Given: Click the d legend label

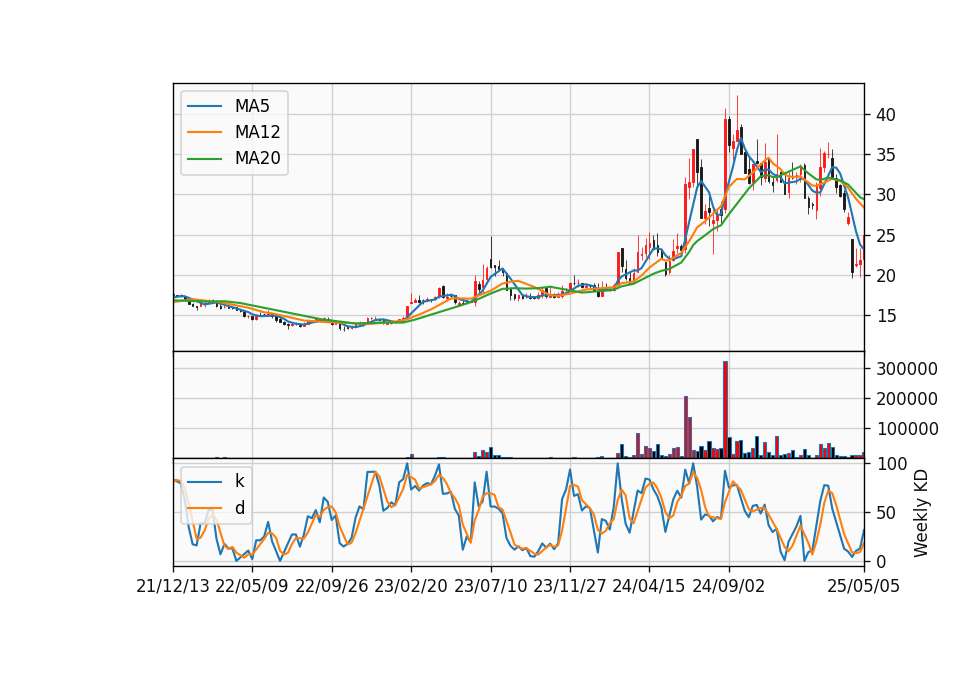Looking at the screenshot, I should (240, 508).
